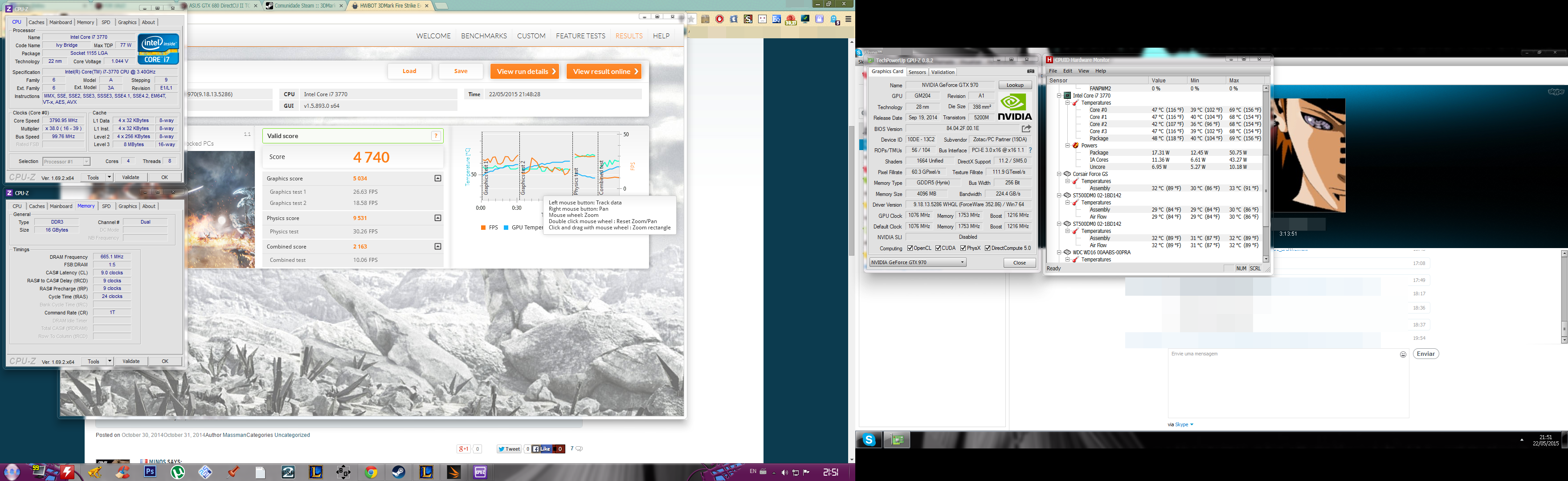Image resolution: width=1568 pixels, height=481 pixels.
Task: Click the Google +1 button on the web page
Action: (x=464, y=449)
